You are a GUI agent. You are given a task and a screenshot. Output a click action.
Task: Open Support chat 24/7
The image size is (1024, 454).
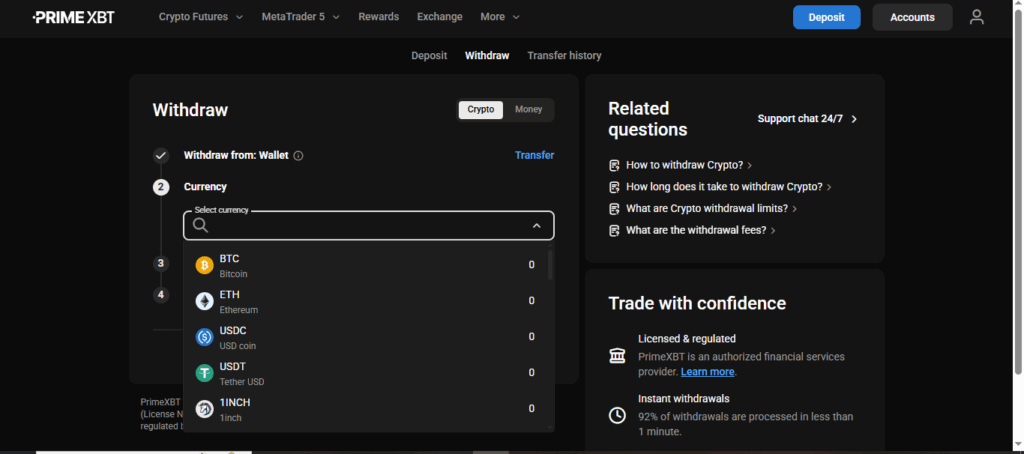[807, 119]
